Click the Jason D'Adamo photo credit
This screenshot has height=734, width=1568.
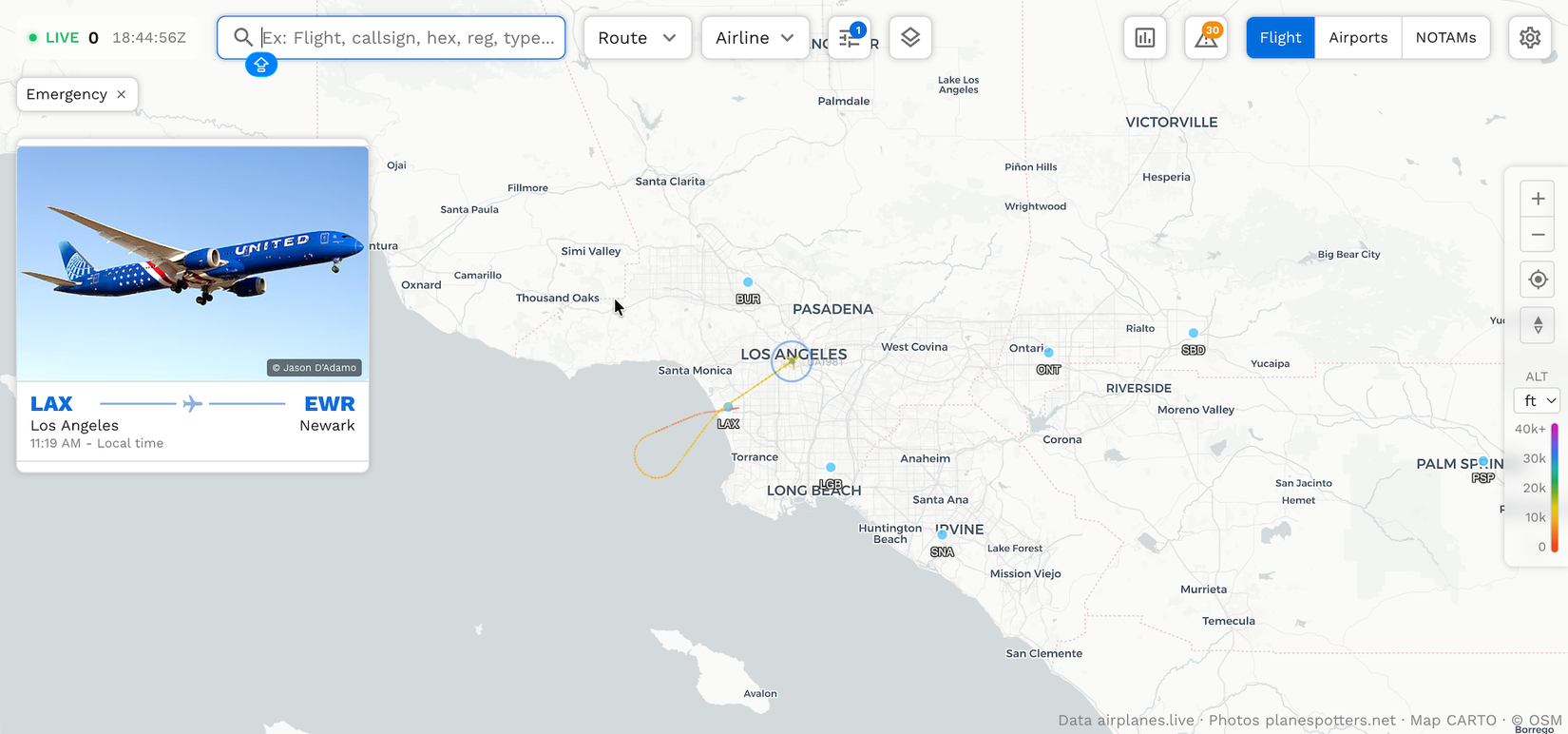(315, 368)
